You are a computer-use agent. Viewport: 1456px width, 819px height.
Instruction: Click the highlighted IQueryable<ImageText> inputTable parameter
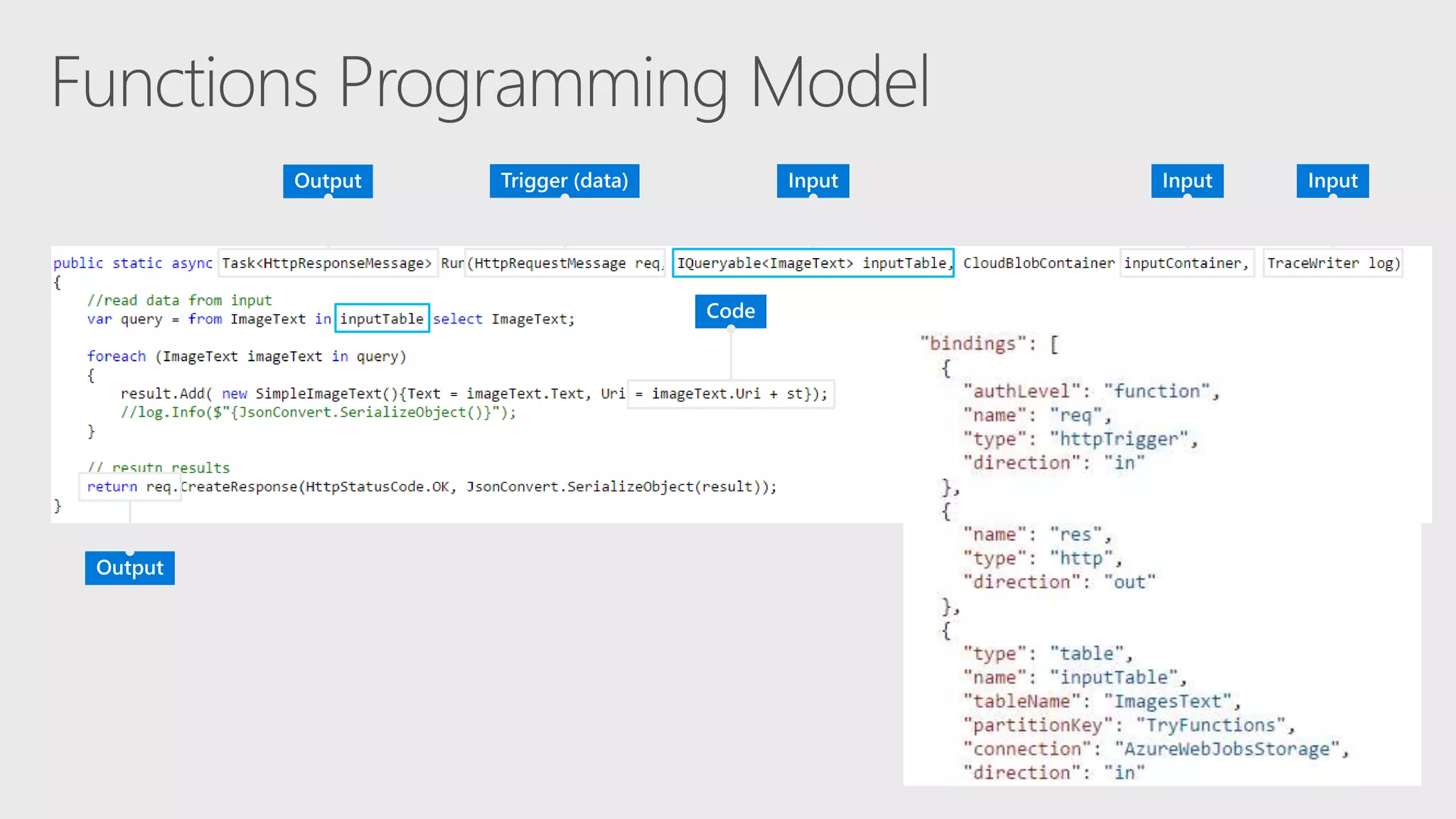tap(812, 263)
